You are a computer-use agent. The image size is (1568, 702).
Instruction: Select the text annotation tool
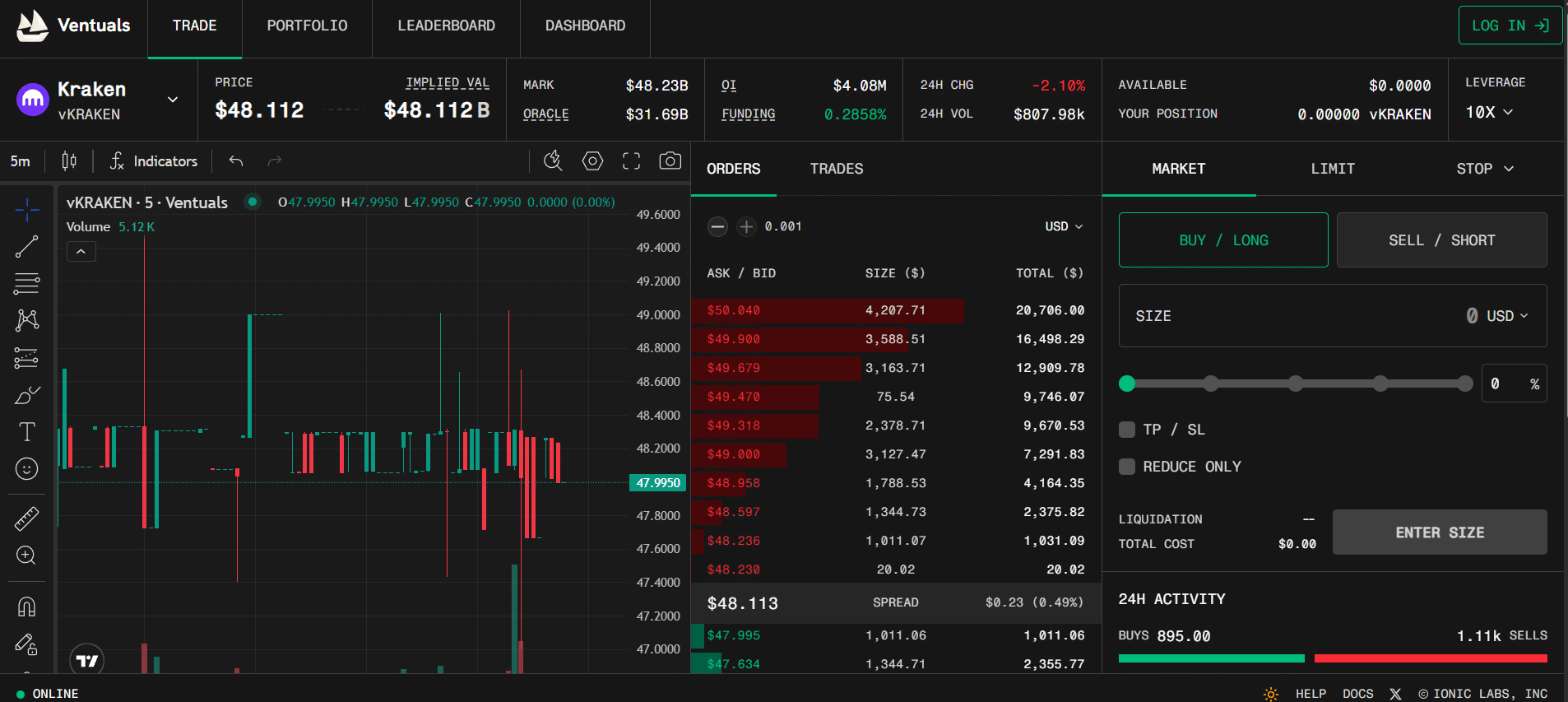(x=26, y=431)
